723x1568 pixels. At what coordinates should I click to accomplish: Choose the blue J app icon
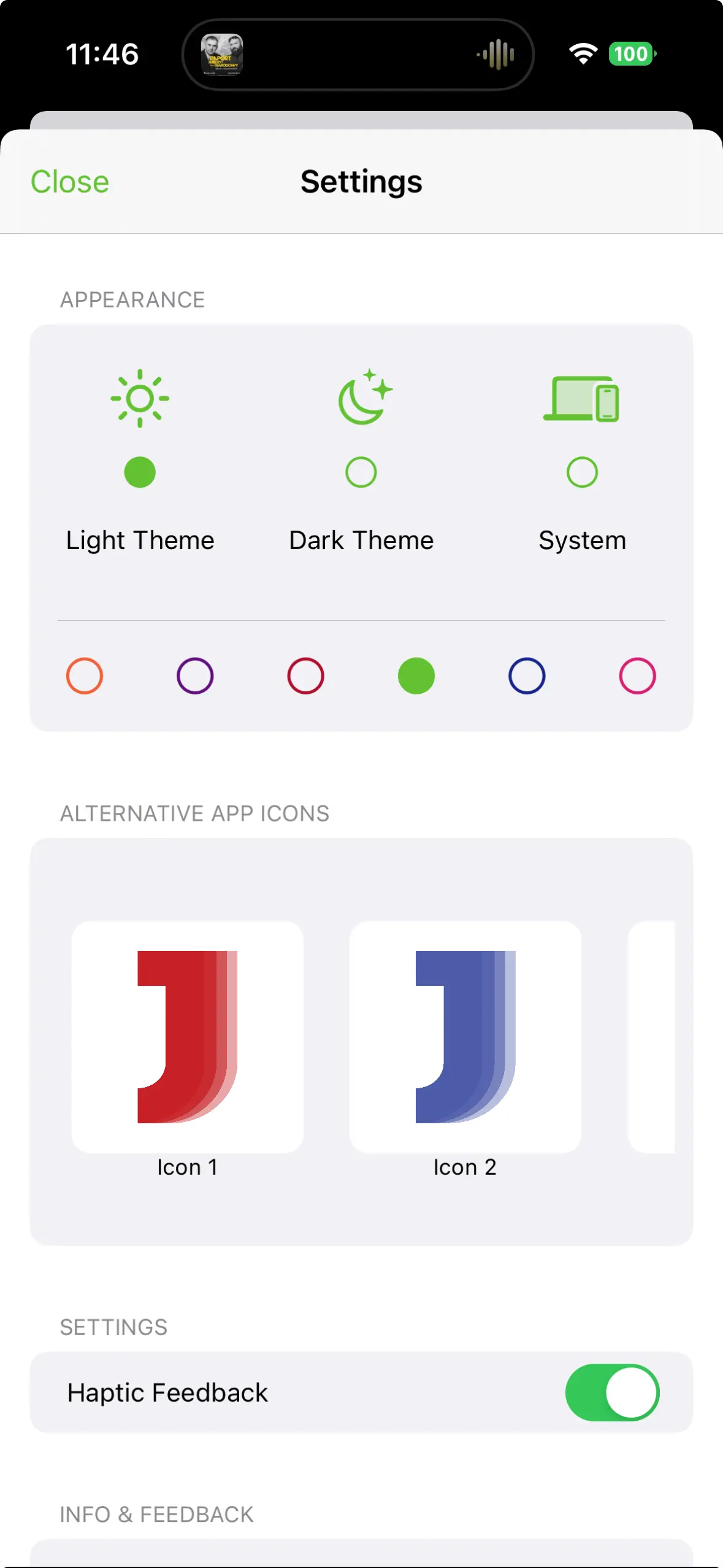465,1036
